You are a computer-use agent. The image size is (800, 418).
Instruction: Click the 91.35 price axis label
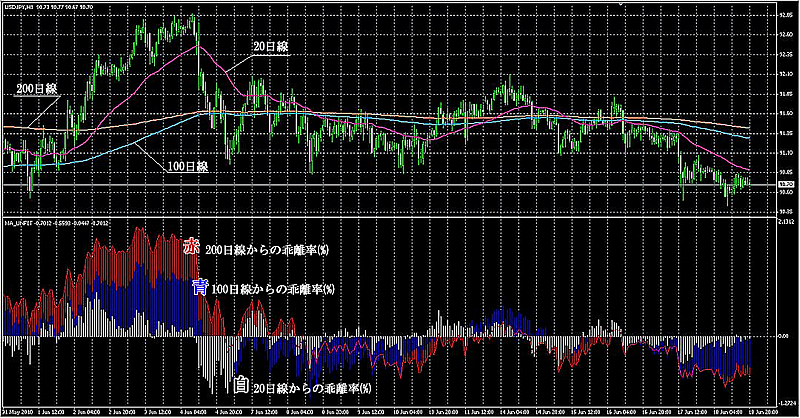pos(786,133)
